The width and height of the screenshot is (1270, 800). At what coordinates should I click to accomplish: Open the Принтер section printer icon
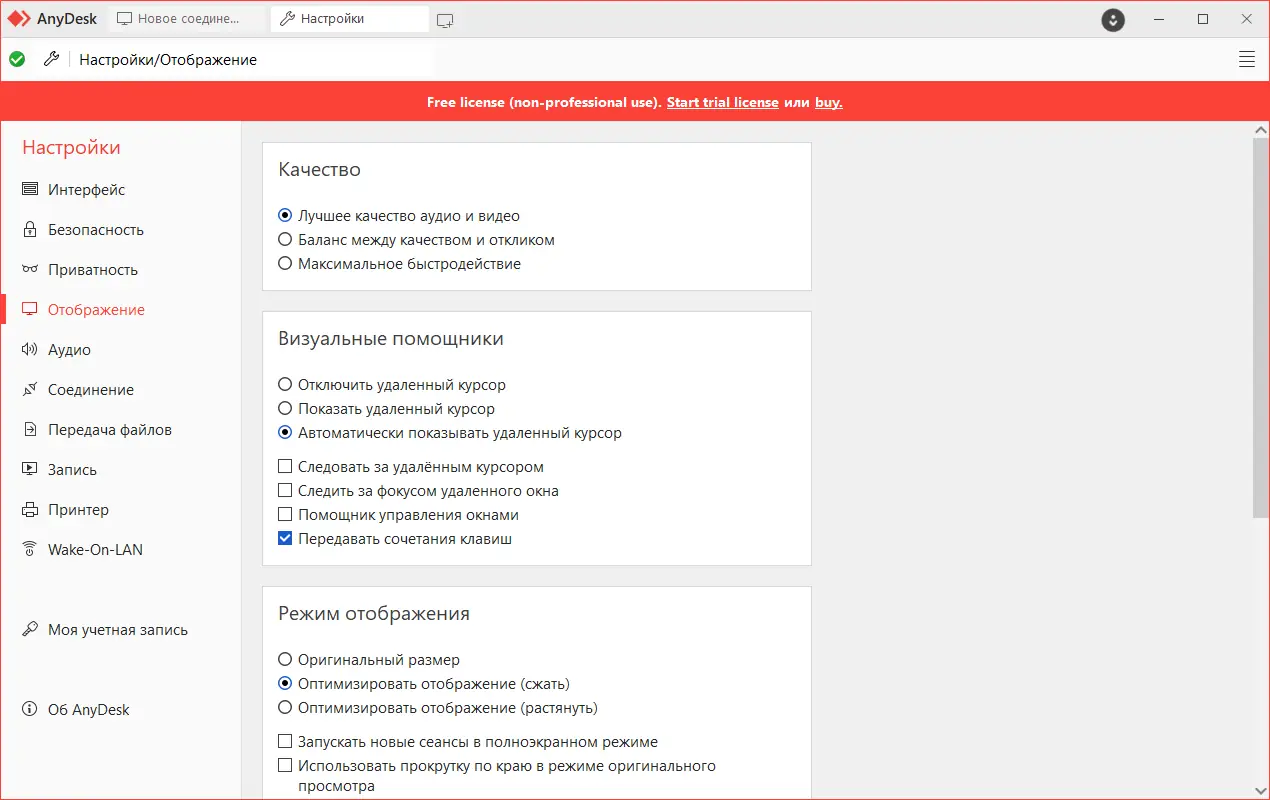30,510
